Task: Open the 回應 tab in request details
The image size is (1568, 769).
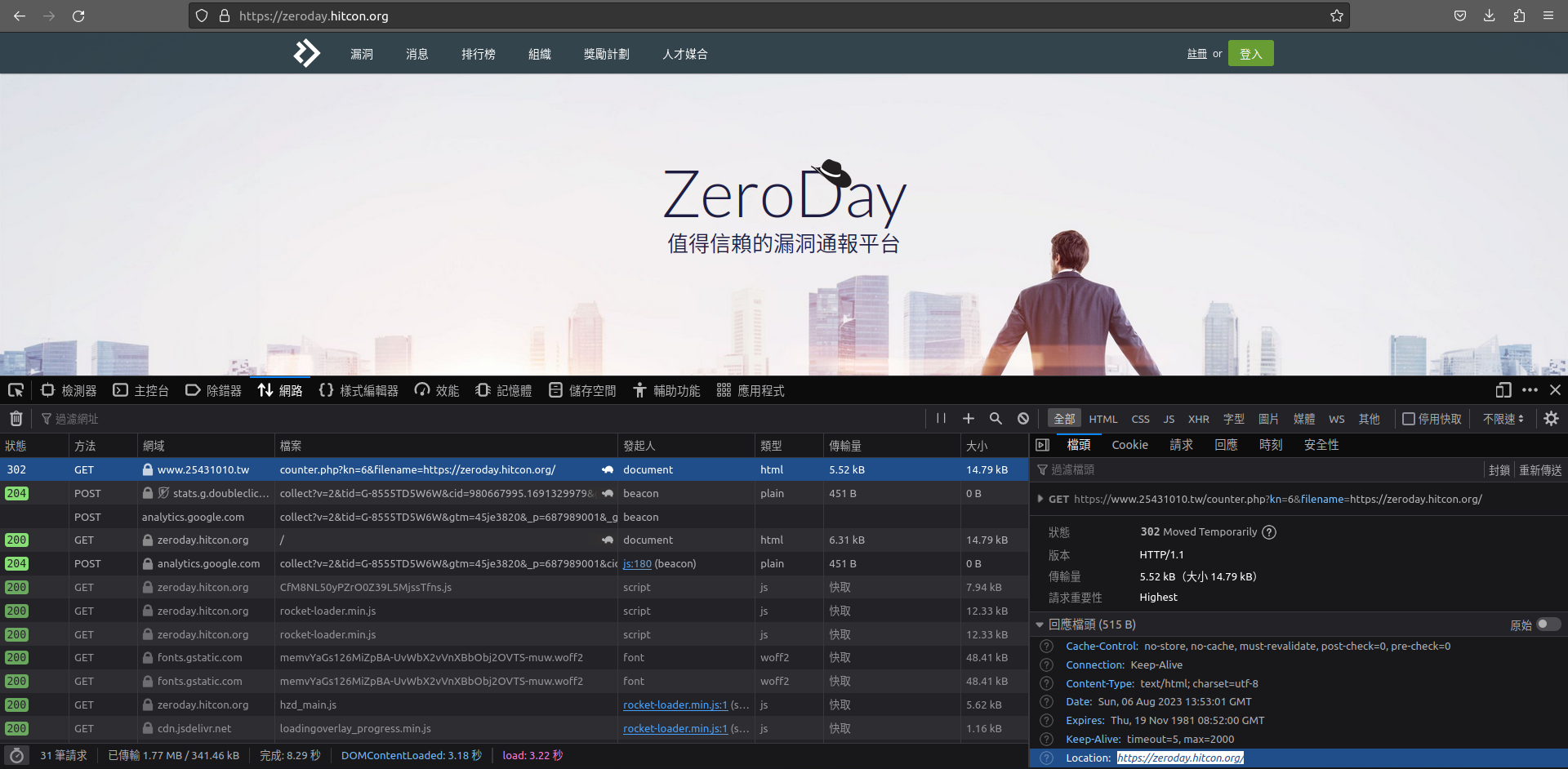Action: [1226, 445]
